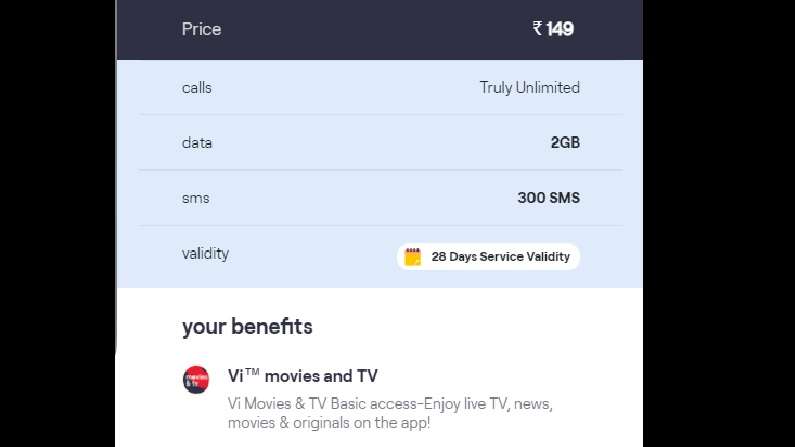Viewport: 795px width, 447px height.
Task: Click the Price header label
Action: [x=201, y=29]
